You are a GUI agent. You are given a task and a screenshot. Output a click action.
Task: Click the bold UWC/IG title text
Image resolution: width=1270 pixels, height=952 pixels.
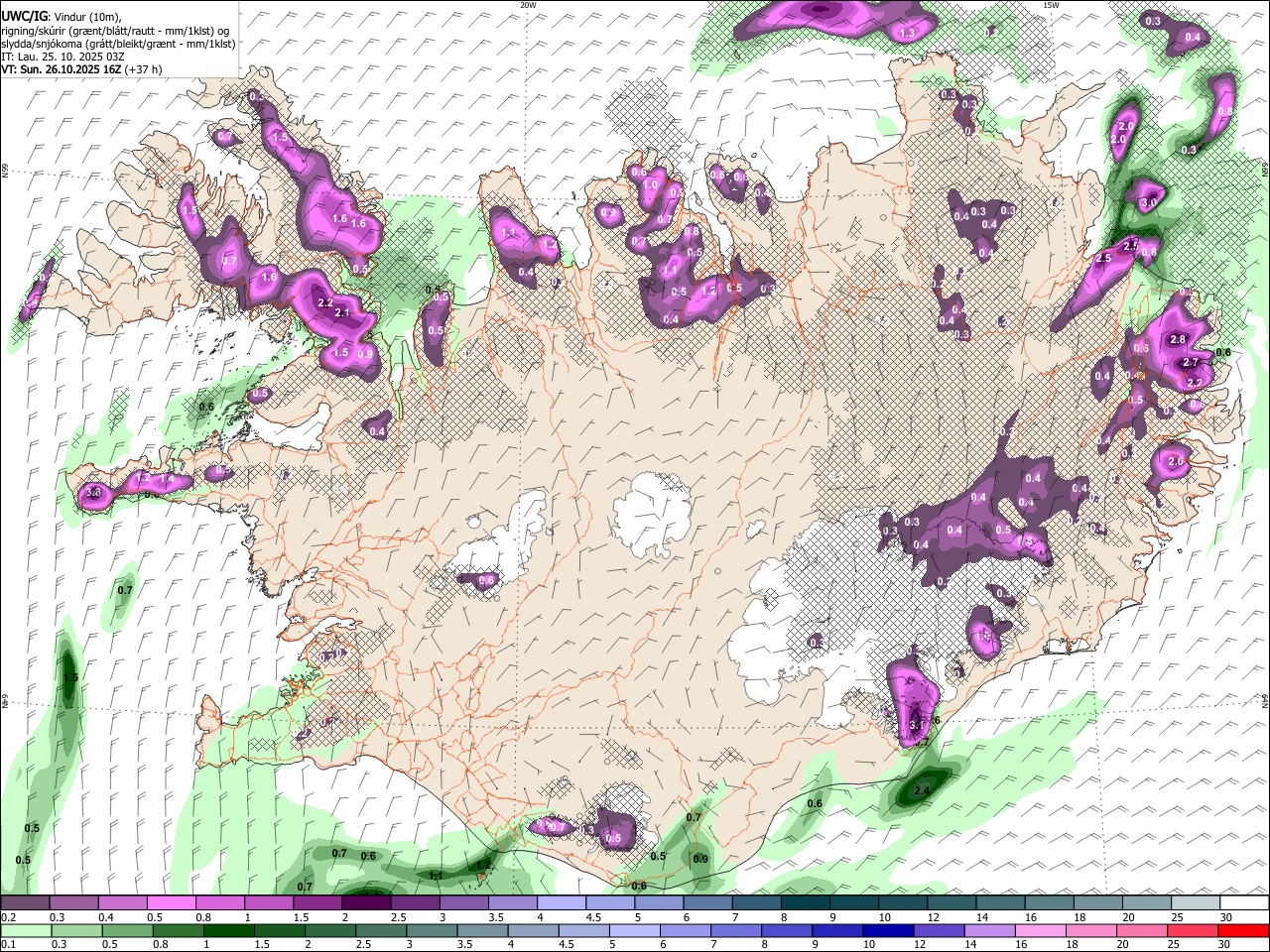click(x=24, y=17)
